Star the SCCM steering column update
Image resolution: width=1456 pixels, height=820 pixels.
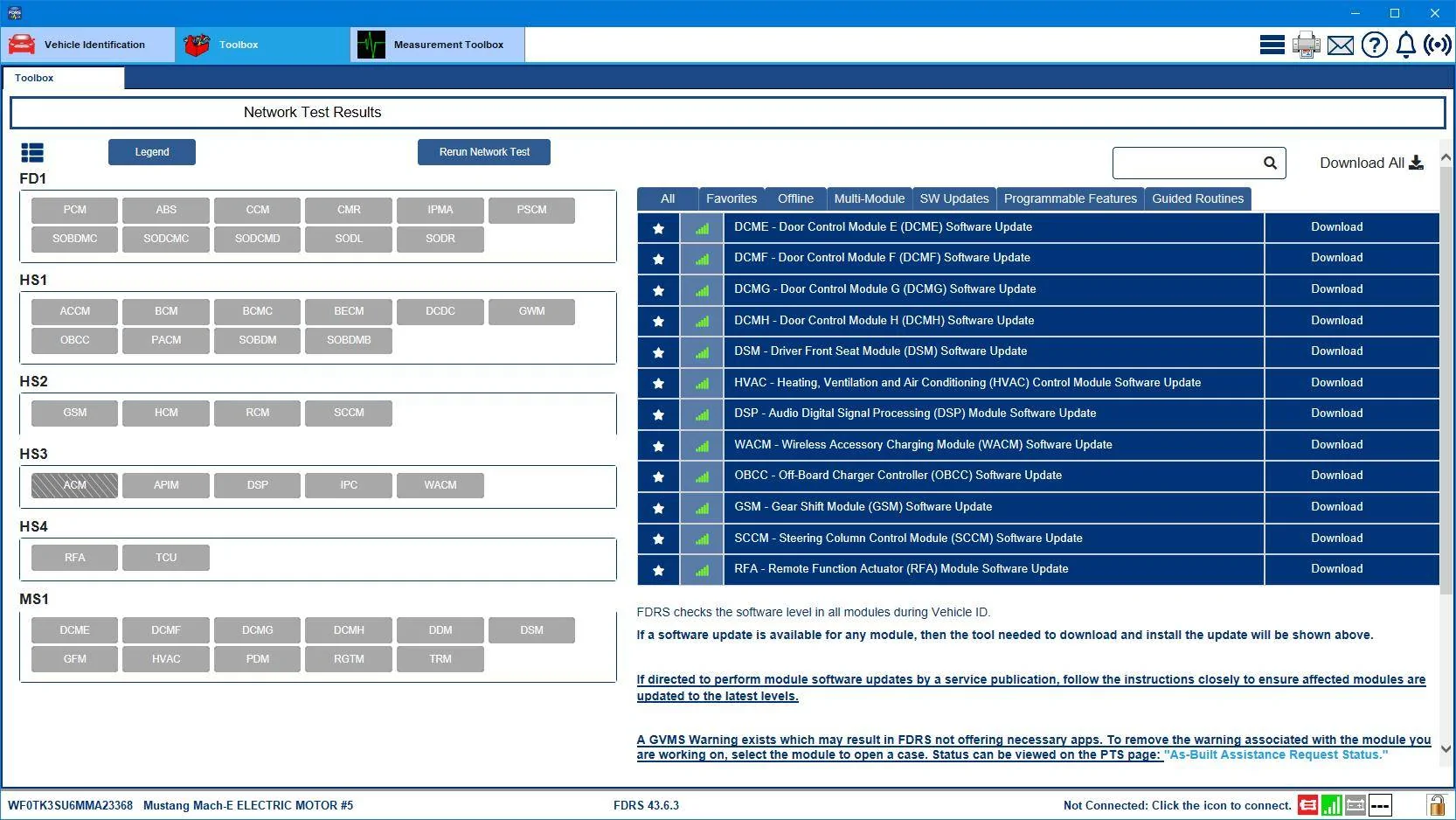click(x=659, y=539)
